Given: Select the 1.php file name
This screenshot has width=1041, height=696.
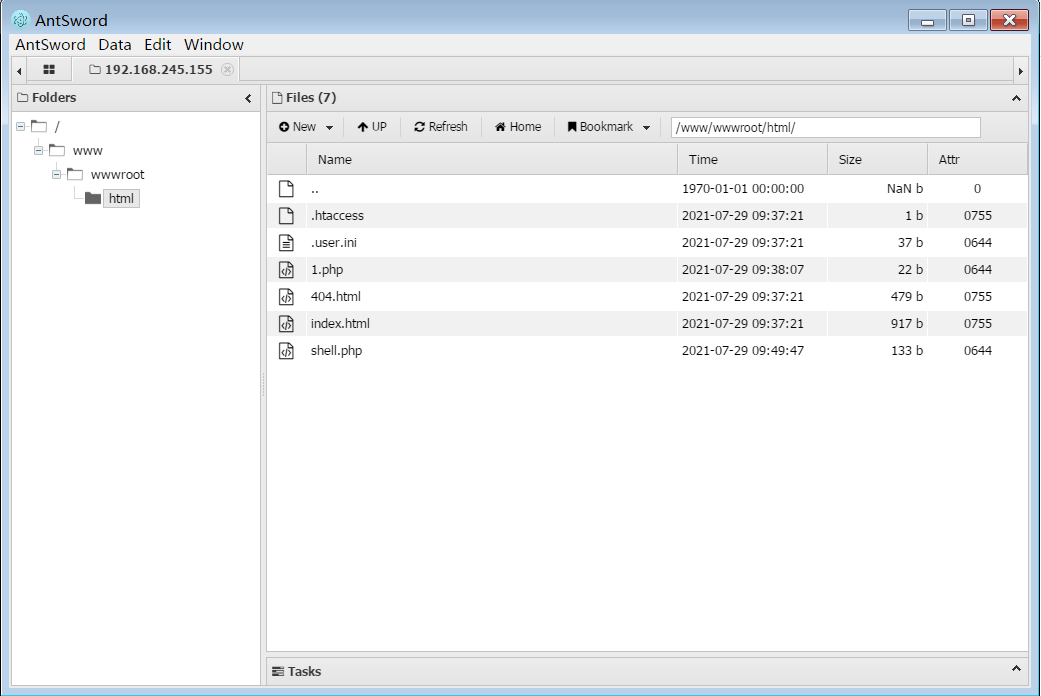Looking at the screenshot, I should pyautogui.click(x=327, y=270).
